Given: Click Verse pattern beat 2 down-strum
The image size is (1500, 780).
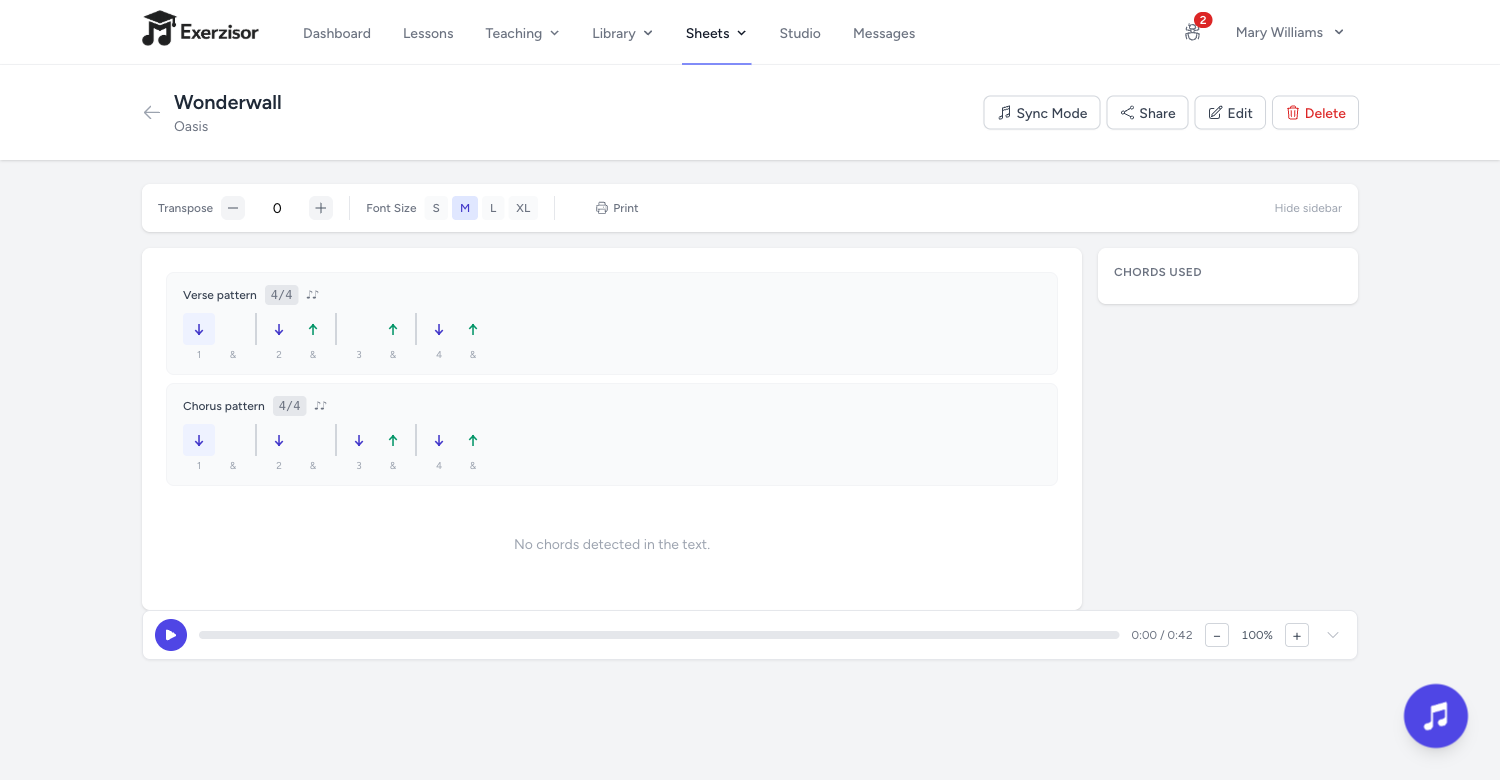Looking at the screenshot, I should (279, 329).
